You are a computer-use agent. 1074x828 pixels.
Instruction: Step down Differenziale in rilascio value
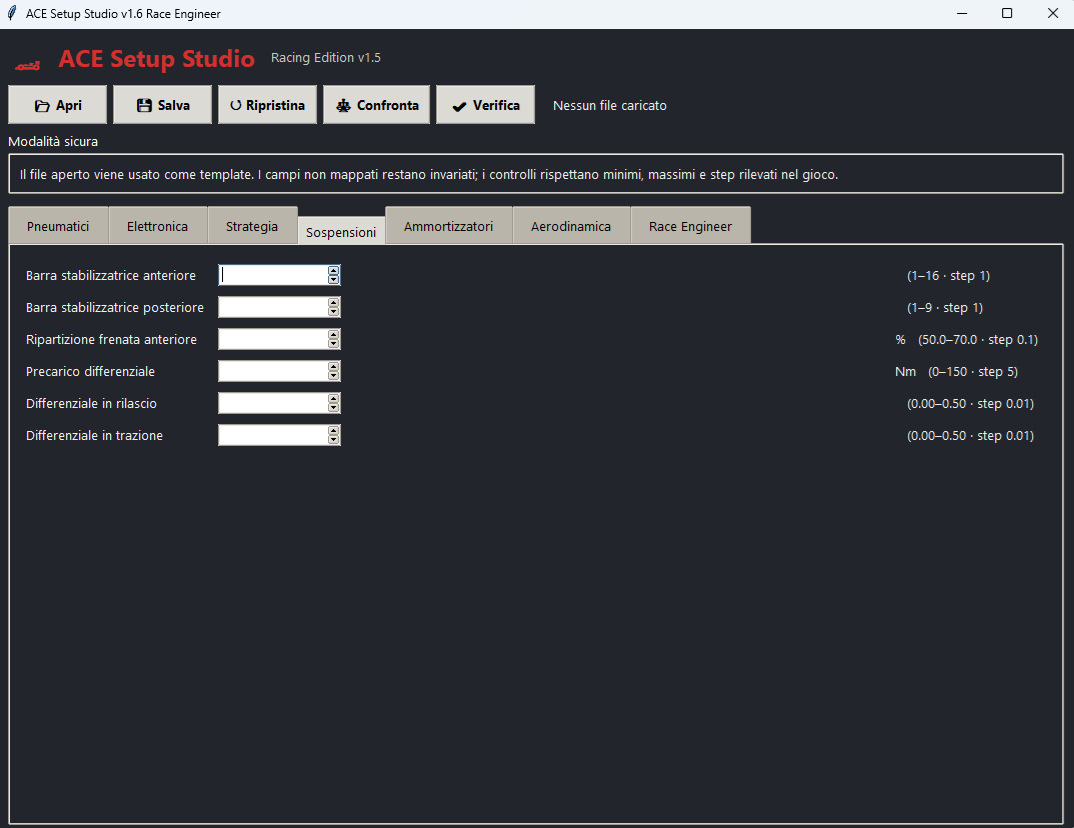[x=334, y=407]
